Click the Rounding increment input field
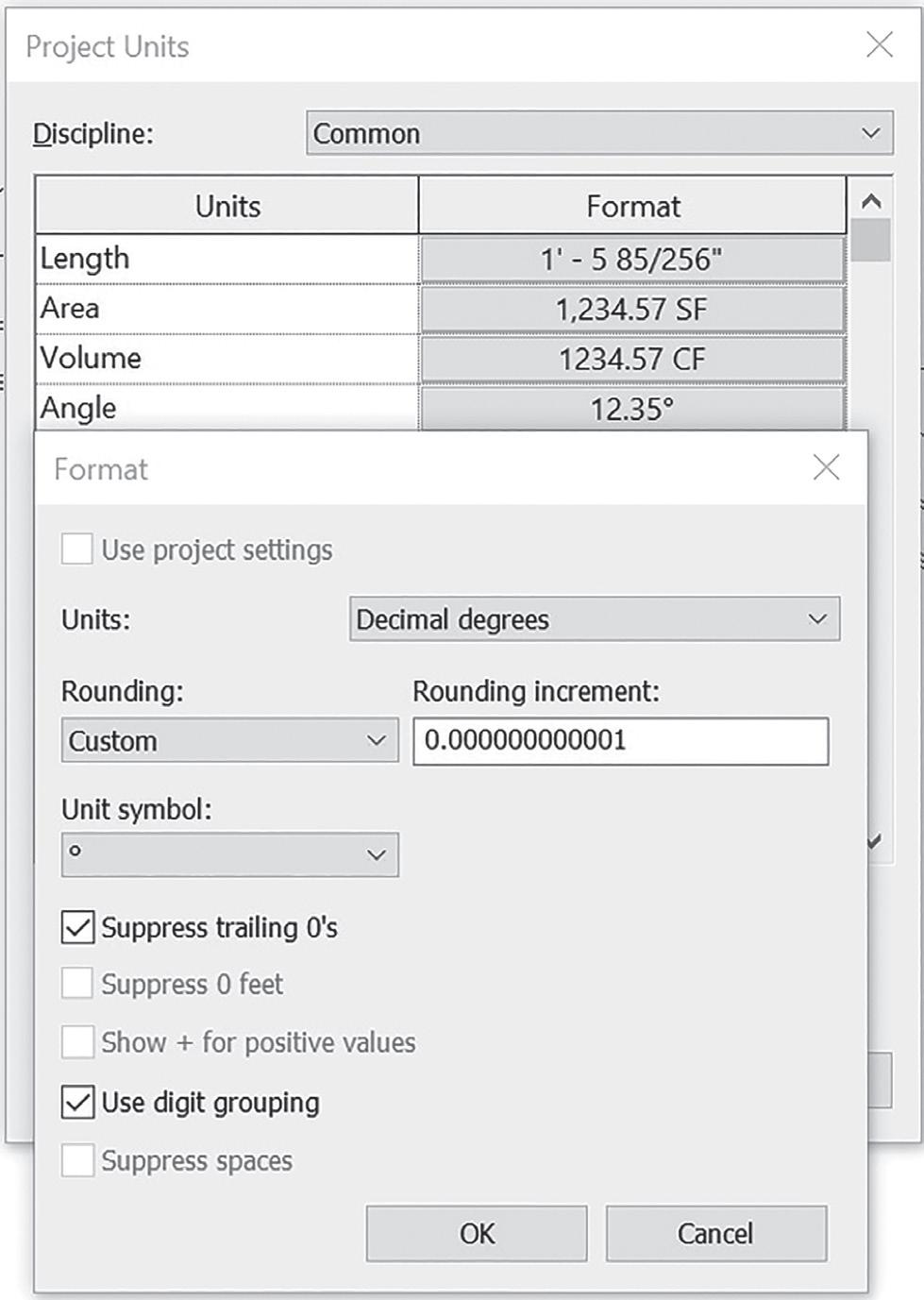924x1300 pixels. pos(621,740)
